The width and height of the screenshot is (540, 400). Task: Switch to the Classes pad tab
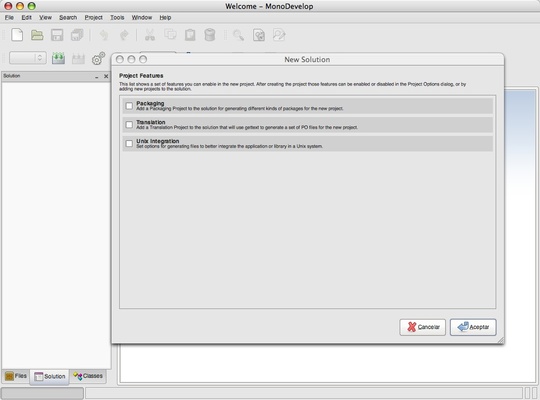(x=88, y=376)
